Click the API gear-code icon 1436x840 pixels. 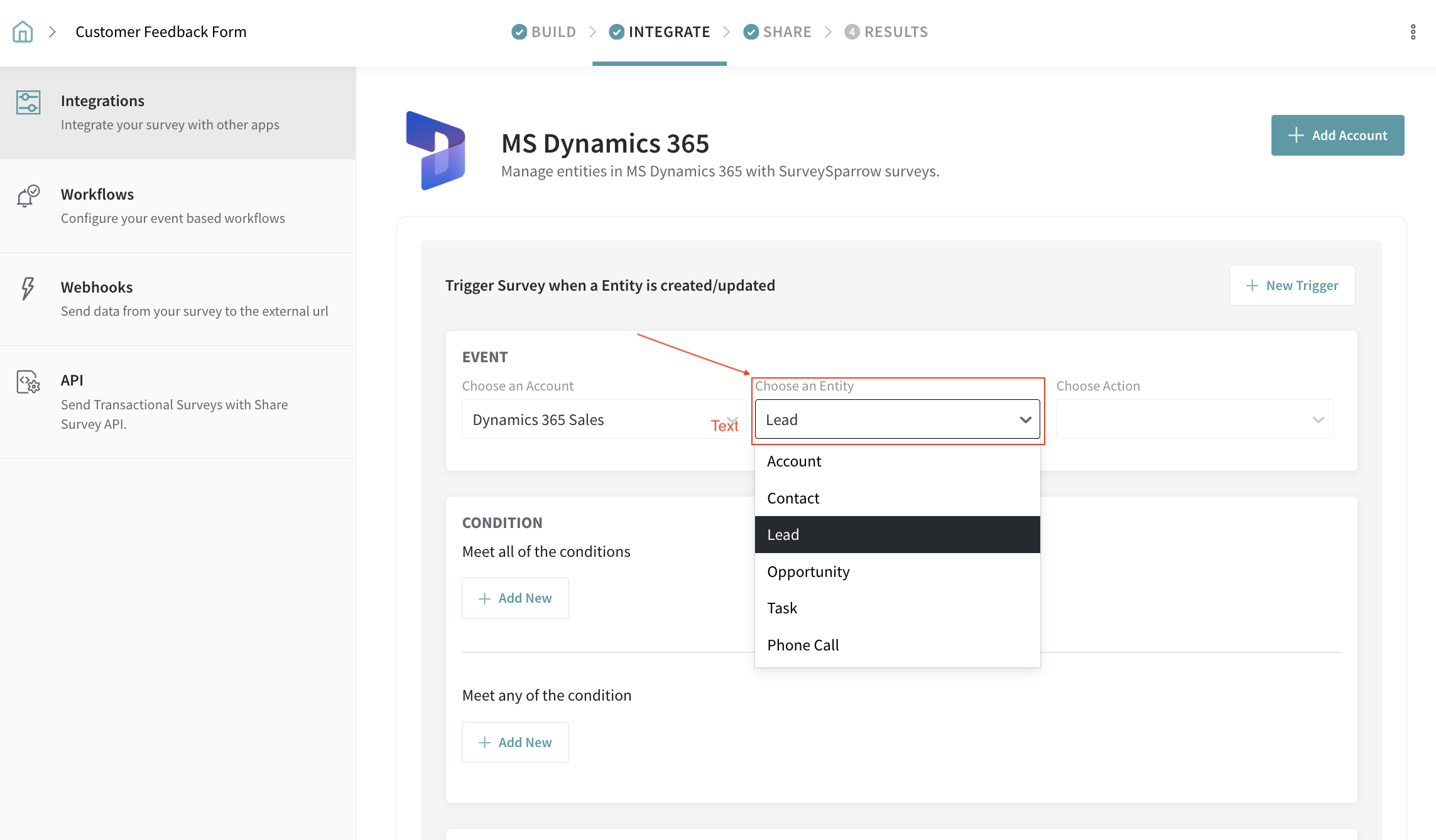coord(28,382)
